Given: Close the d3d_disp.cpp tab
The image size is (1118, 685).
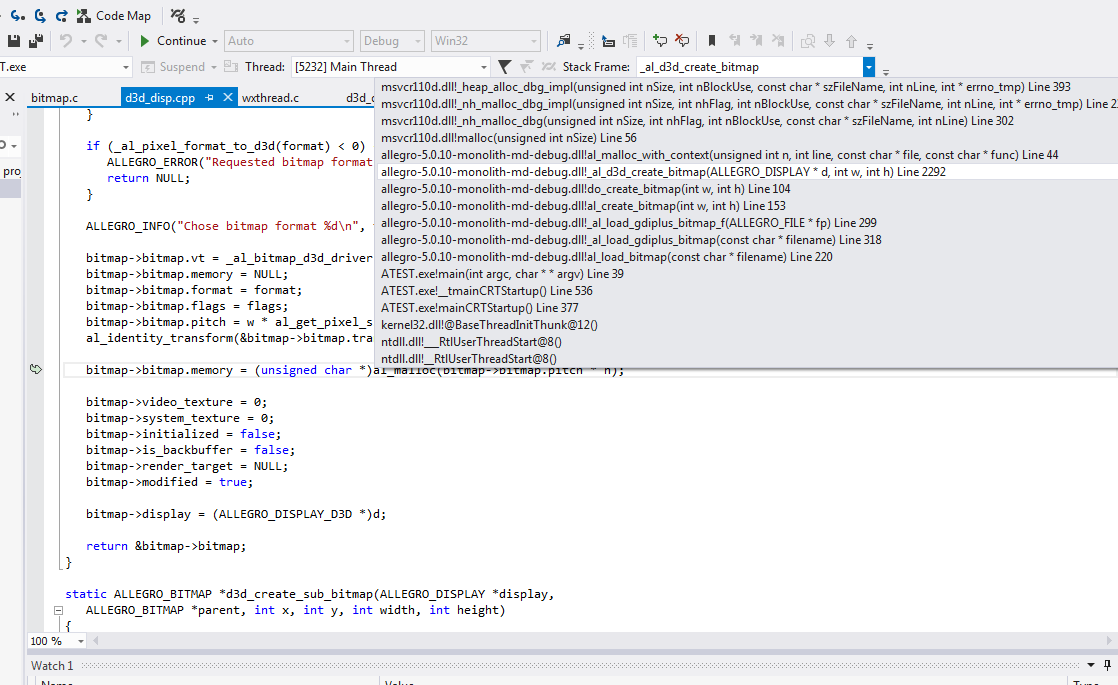Looking at the screenshot, I should click(227, 98).
